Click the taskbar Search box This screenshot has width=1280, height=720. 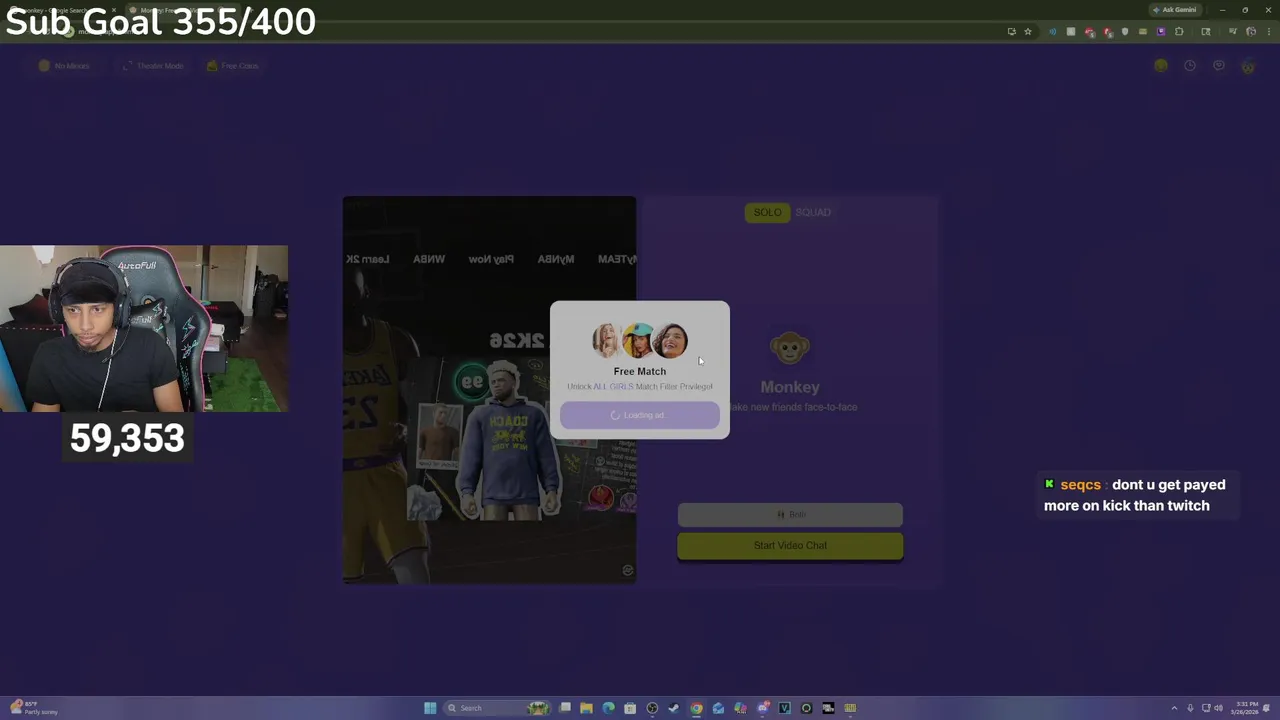tap(498, 708)
